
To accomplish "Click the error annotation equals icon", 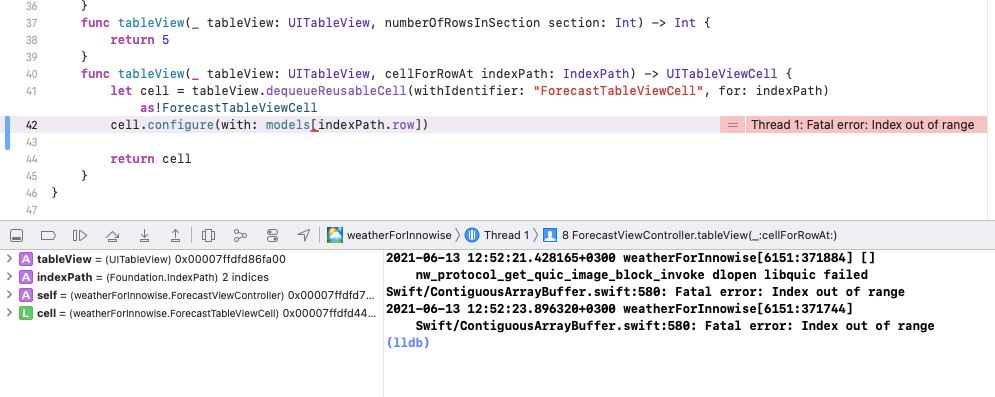I will (x=732, y=125).
